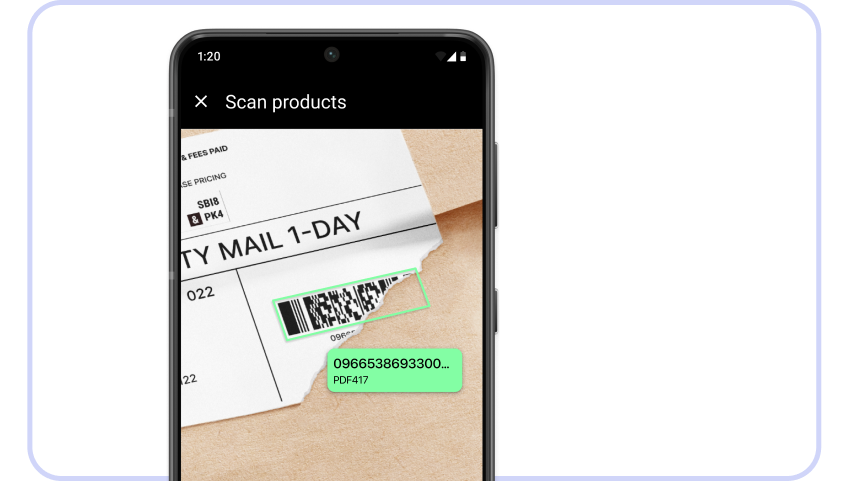Tap the 0966538693300... barcode number
850x481 pixels.
click(391, 363)
